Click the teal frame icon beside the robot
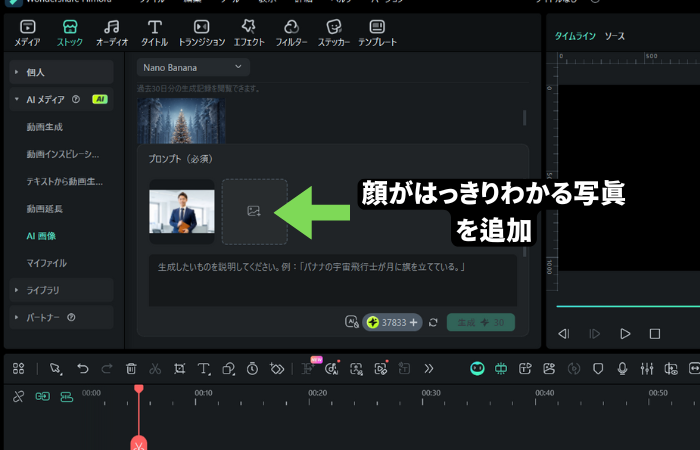 (x=501, y=368)
